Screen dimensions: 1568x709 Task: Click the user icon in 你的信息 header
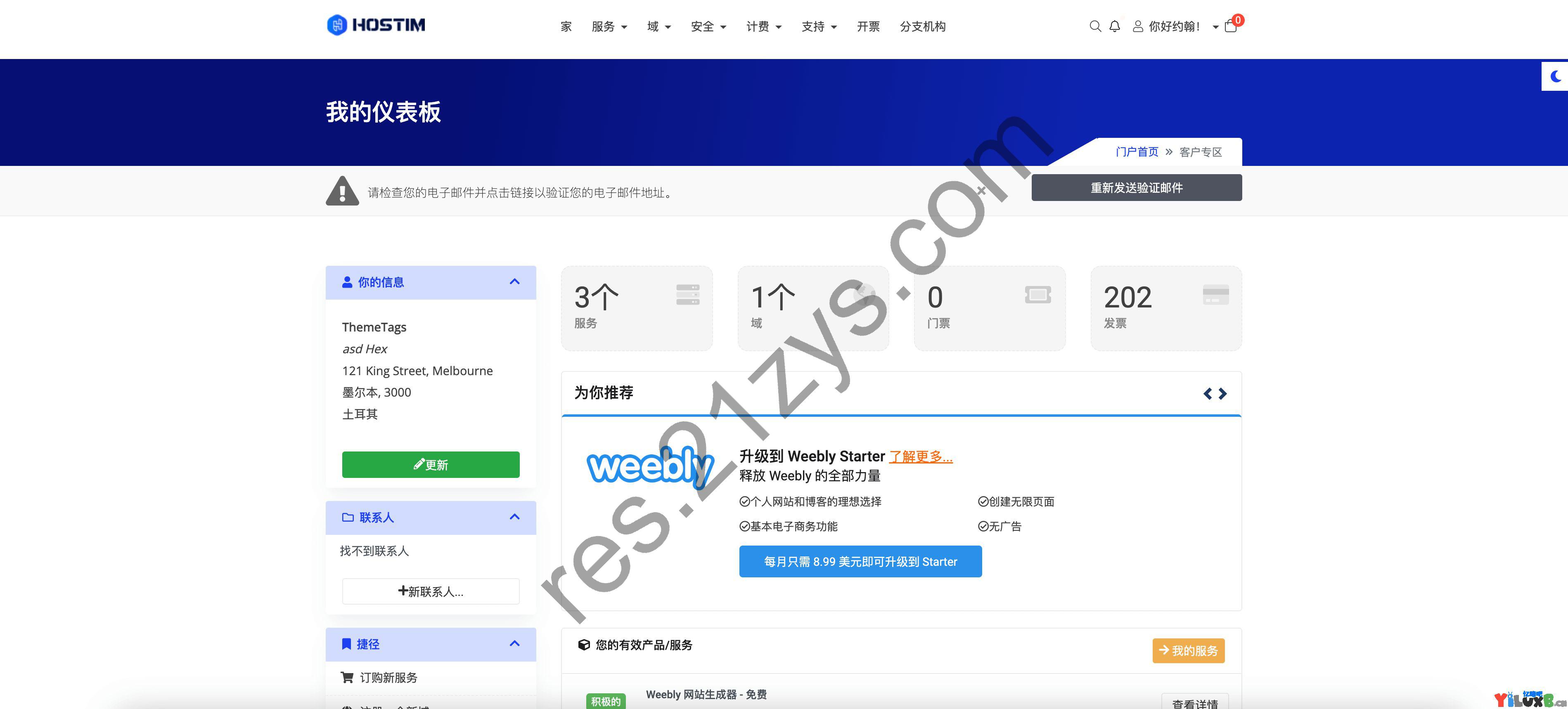click(347, 282)
